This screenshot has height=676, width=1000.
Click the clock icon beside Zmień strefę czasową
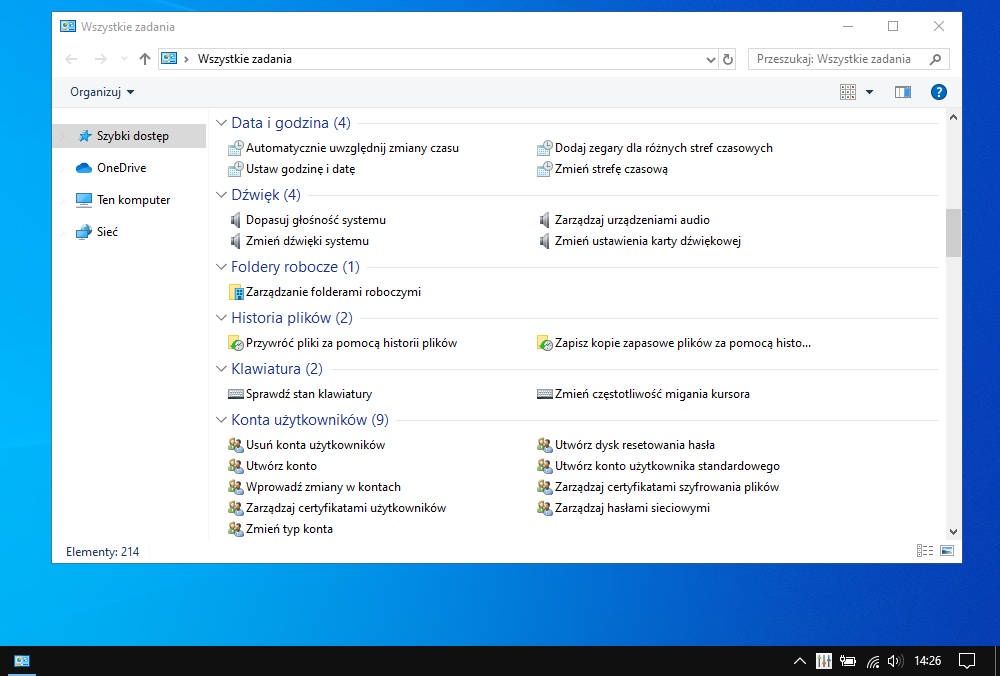click(x=544, y=169)
